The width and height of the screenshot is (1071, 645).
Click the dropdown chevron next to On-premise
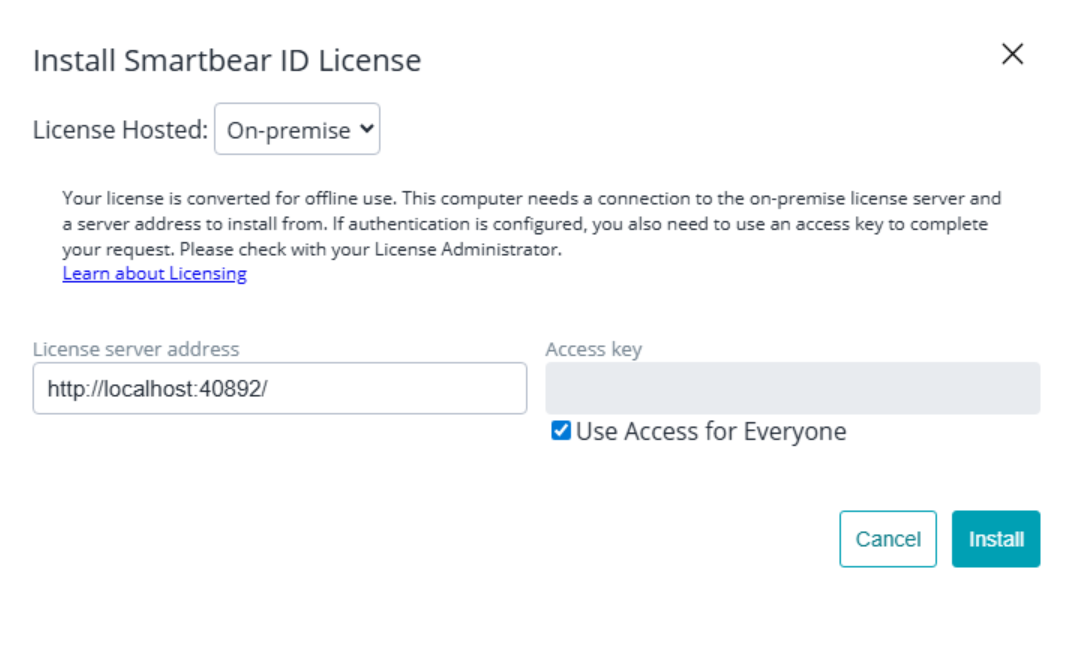click(x=366, y=128)
